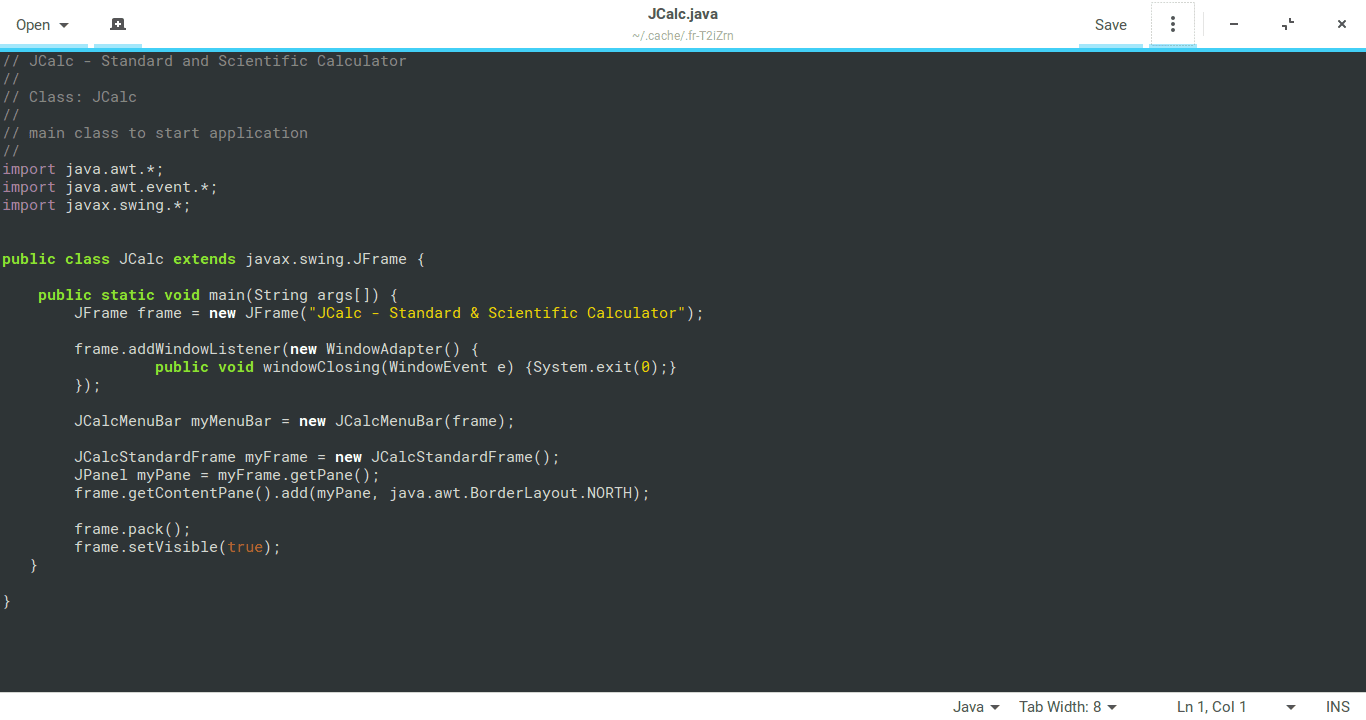This screenshot has width=1366, height=720.
Task: Click the '// Class: JCalc' comment line
Action: [x=70, y=97]
